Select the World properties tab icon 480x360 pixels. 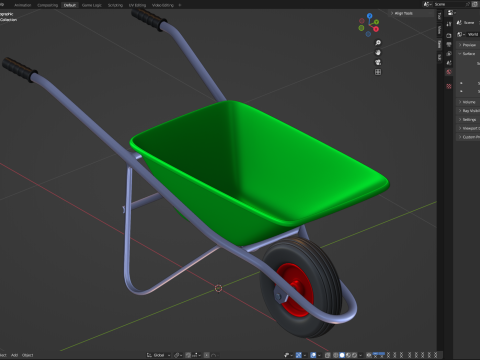(449, 72)
